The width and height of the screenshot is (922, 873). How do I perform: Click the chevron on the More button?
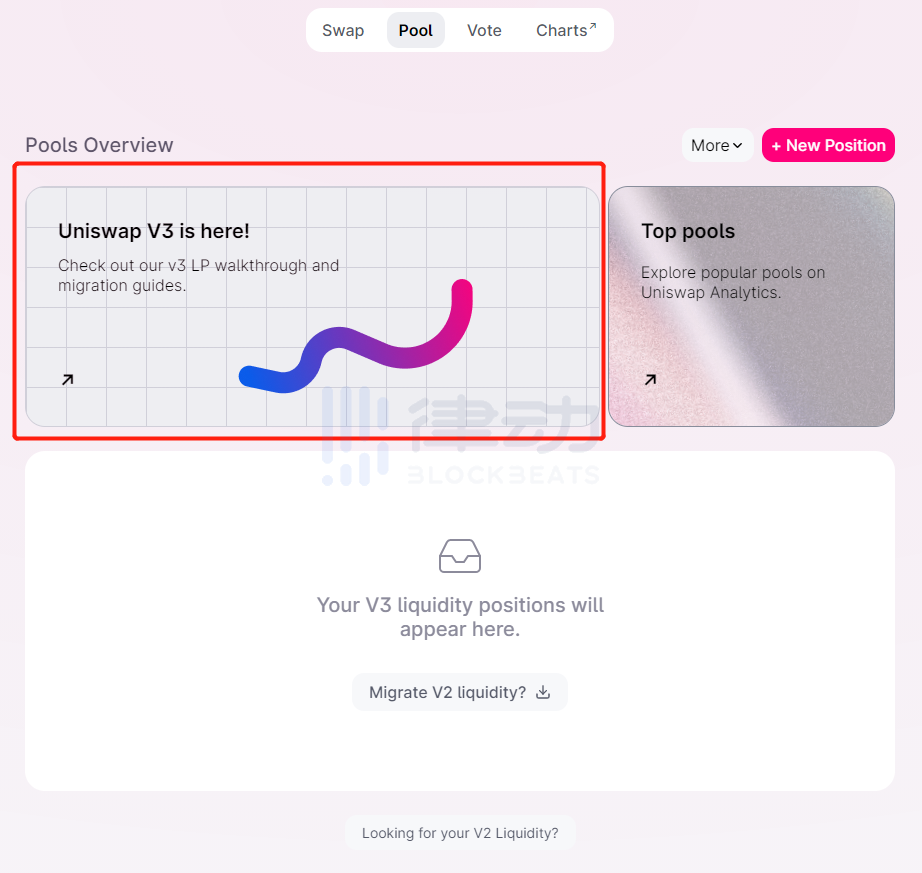pos(738,146)
